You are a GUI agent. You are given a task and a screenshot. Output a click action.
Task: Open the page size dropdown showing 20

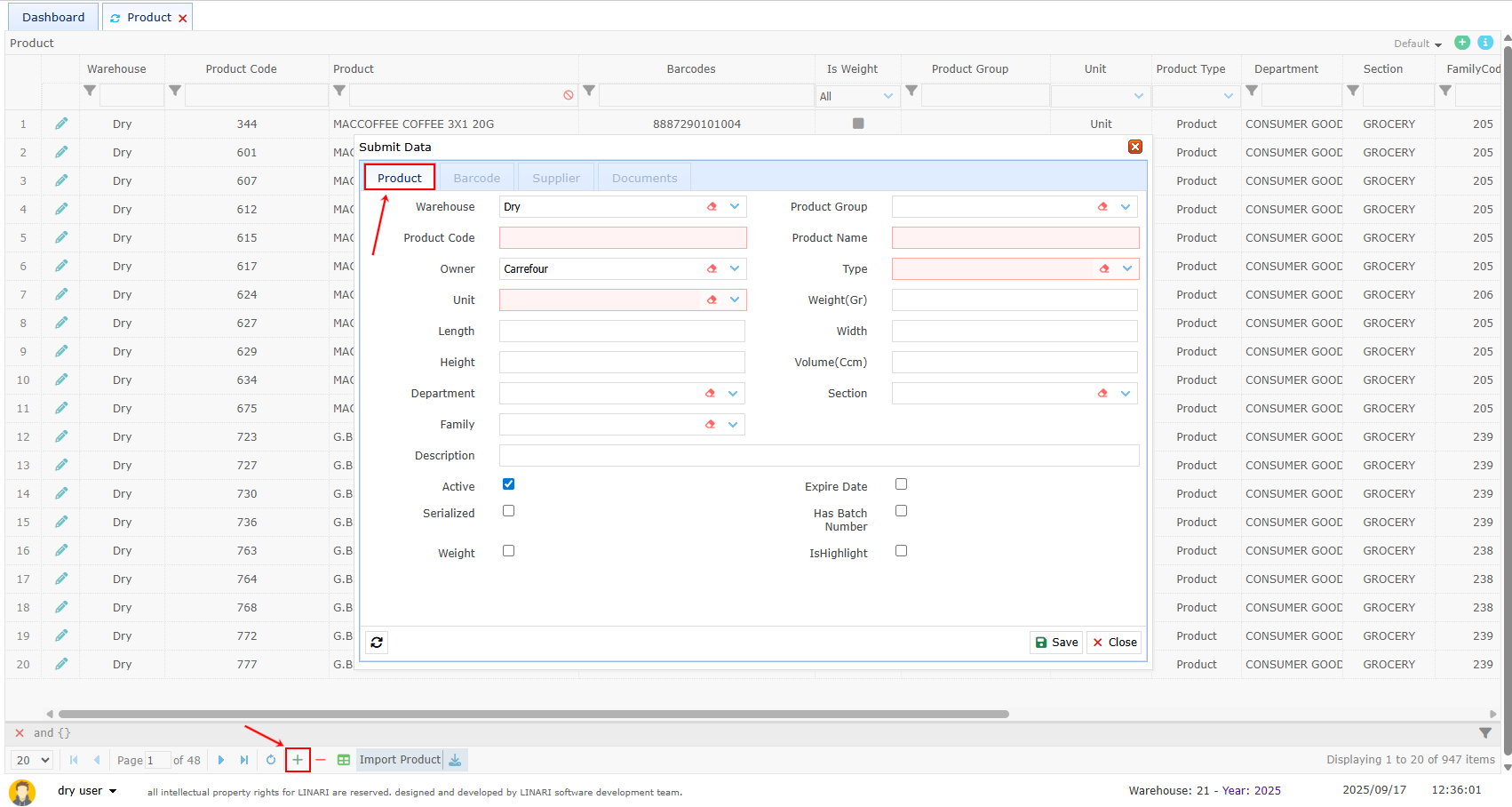(32, 760)
